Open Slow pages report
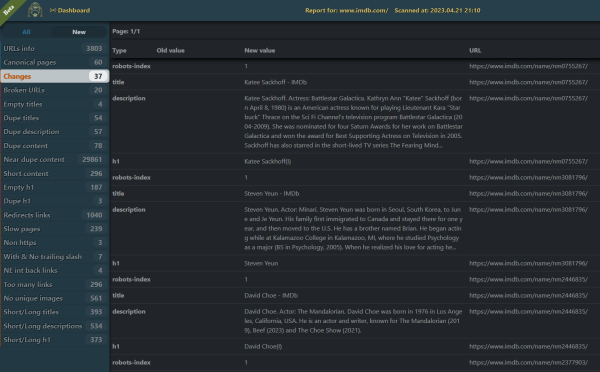Viewport: 600px width, 372px height. pyautogui.click(x=54, y=229)
